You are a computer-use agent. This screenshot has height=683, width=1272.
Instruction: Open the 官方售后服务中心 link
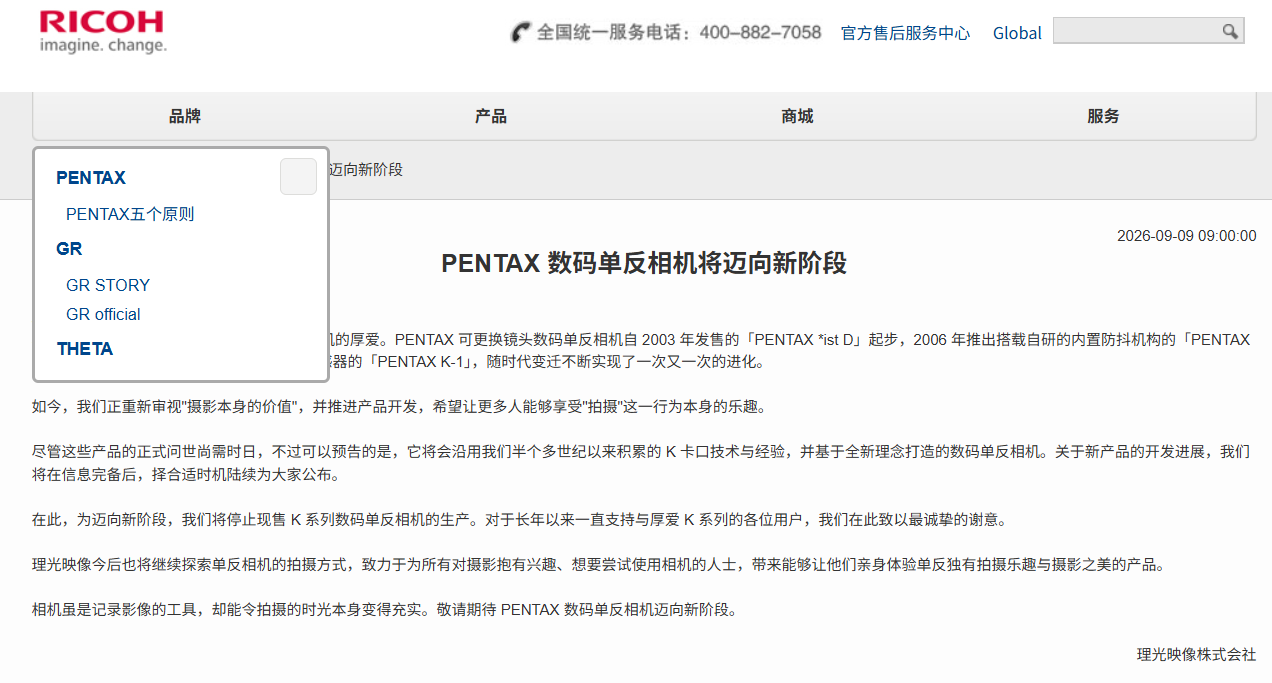point(905,33)
